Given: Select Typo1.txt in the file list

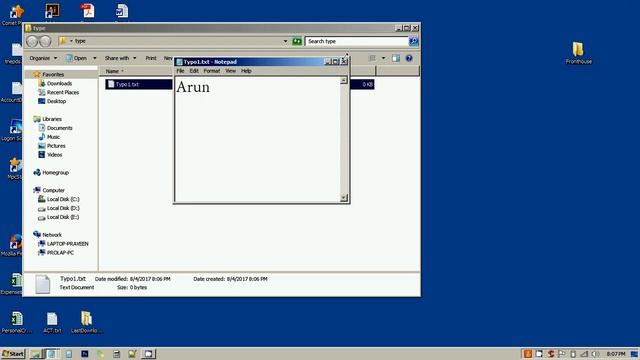Looking at the screenshot, I should (127, 84).
